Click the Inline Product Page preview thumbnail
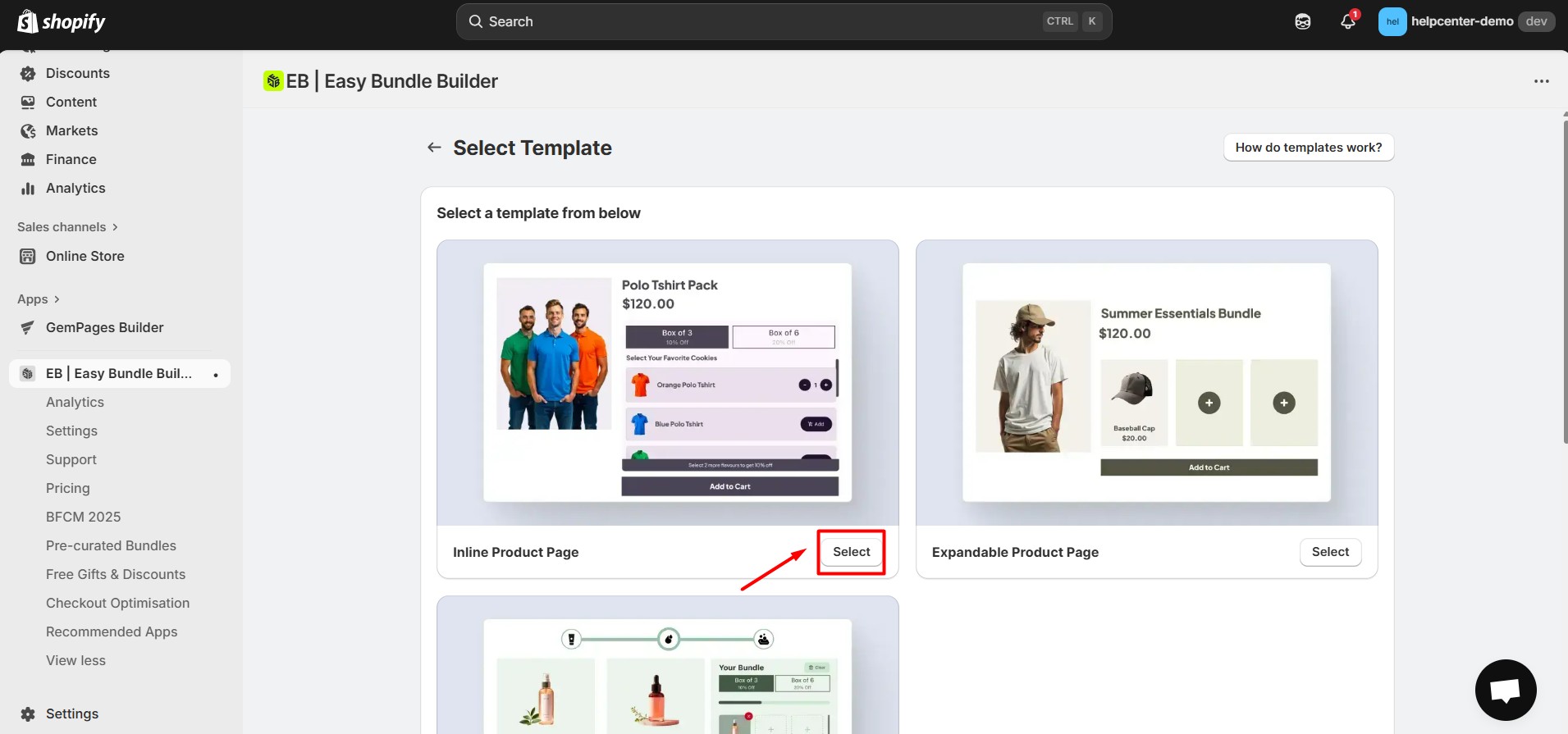 tap(668, 382)
